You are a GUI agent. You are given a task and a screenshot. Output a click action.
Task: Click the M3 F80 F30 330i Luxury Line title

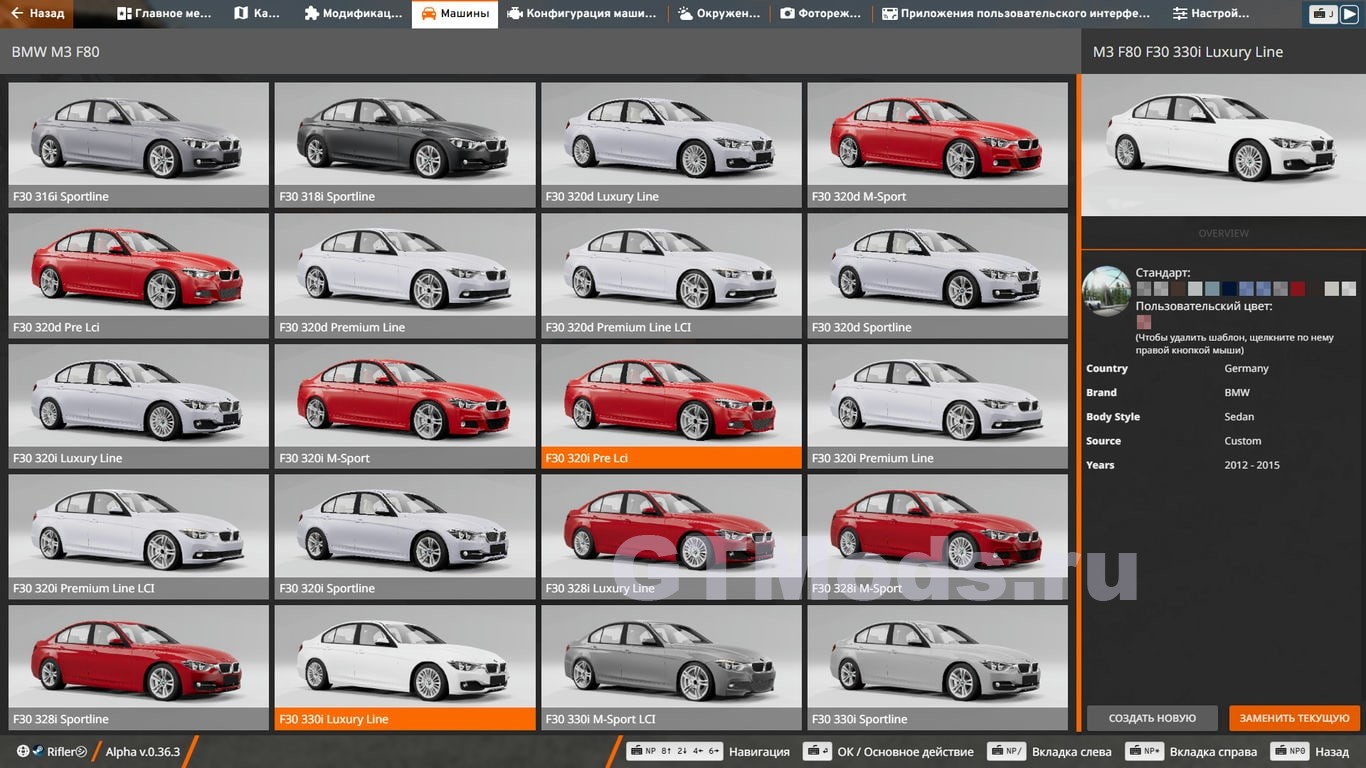point(1187,52)
